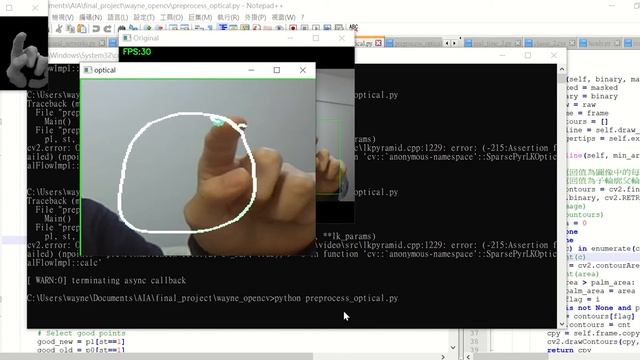This screenshot has height=360, width=640.
Task: Click the '# Select good points' comment
Action: 81,333
